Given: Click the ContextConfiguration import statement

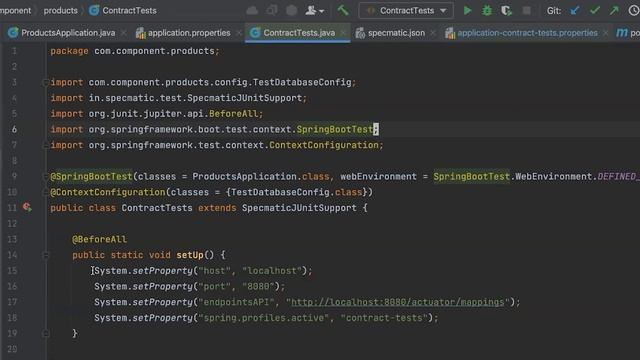Looking at the screenshot, I should point(217,145).
